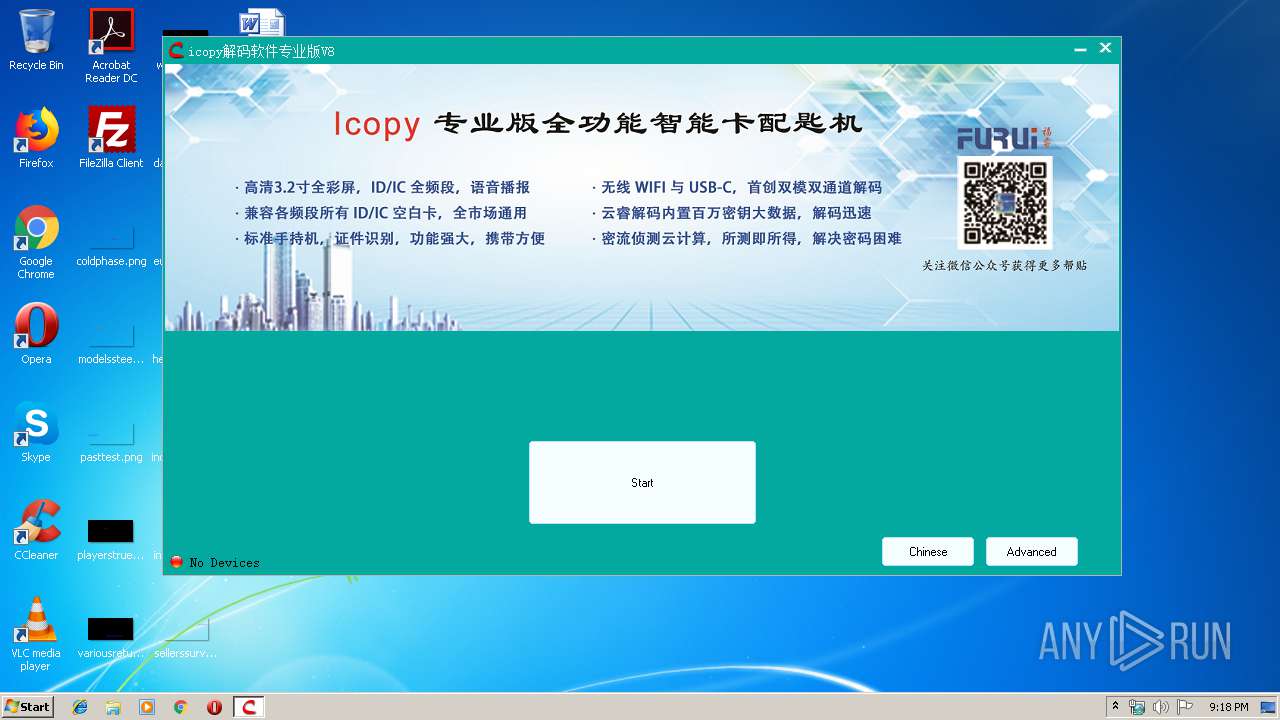
Task: Open Windows Explorer folder from taskbar
Action: (113, 707)
